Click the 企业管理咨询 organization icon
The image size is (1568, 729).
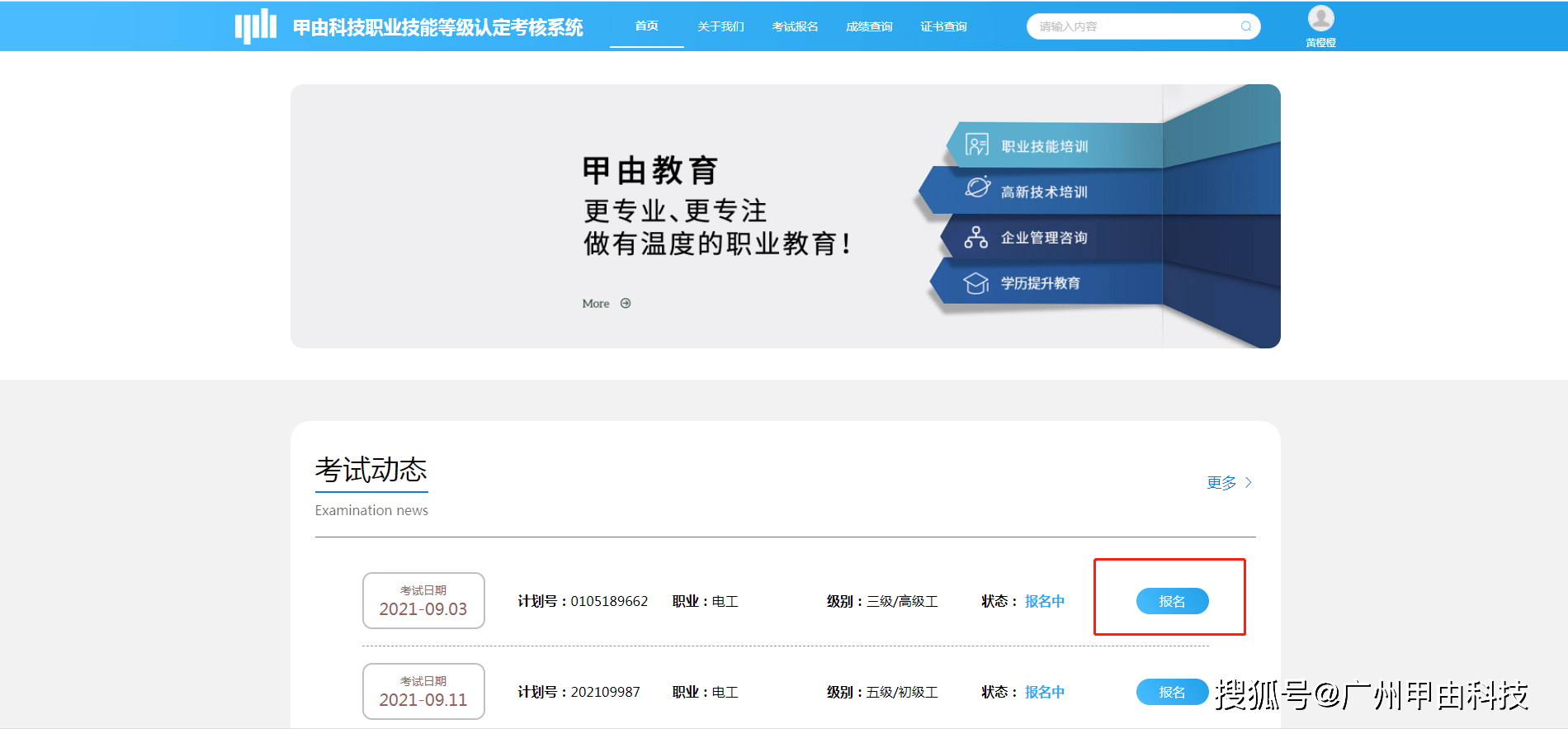976,237
